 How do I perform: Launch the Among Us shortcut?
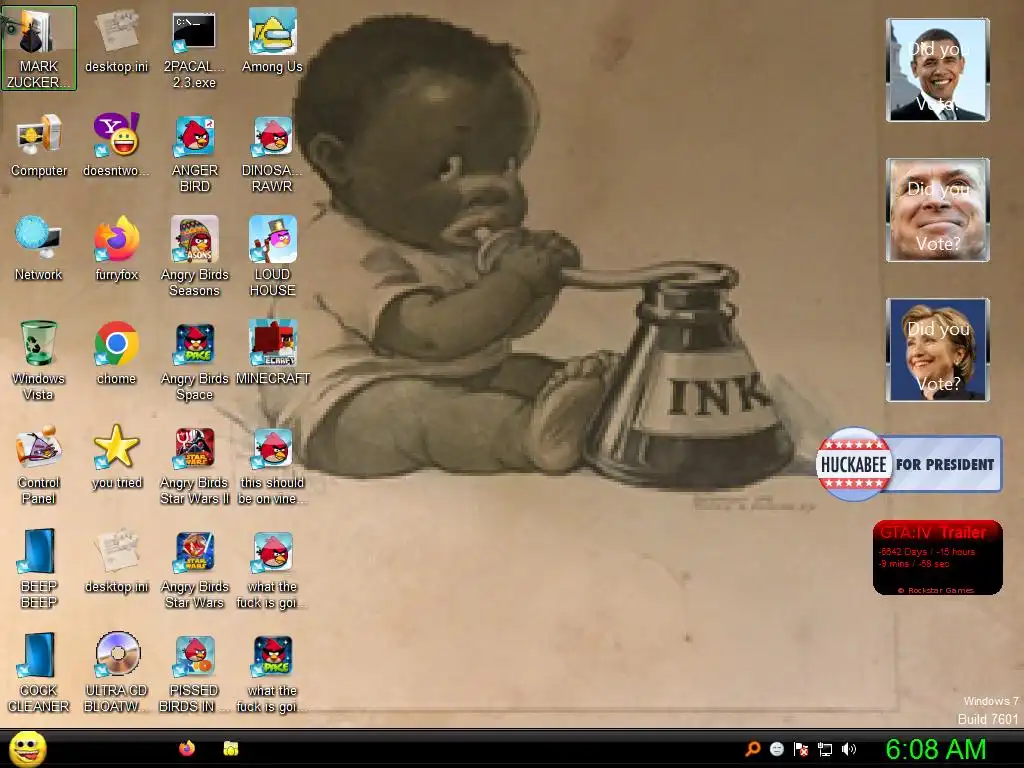tap(272, 40)
